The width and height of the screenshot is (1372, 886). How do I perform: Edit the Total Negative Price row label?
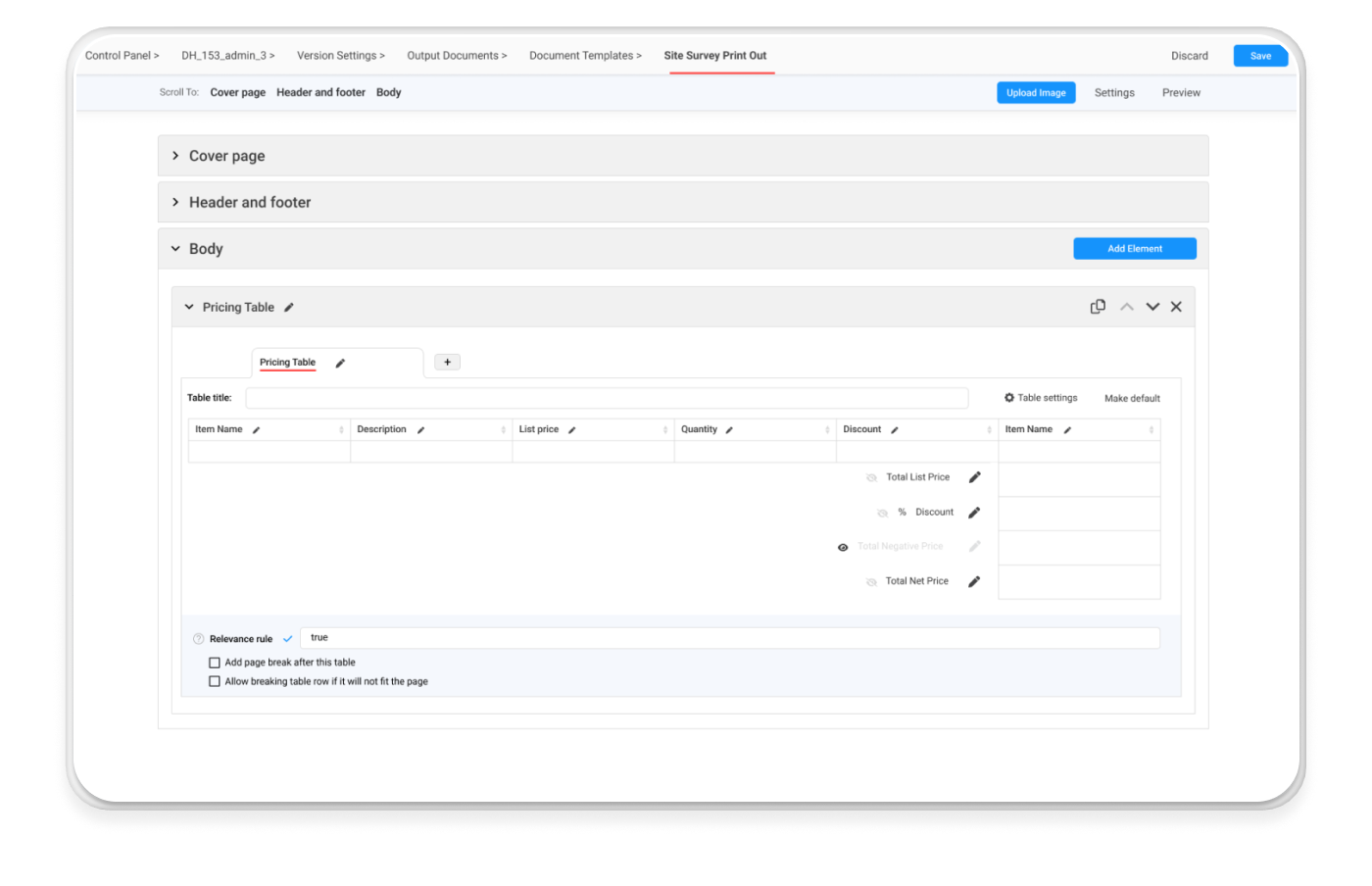tap(974, 547)
